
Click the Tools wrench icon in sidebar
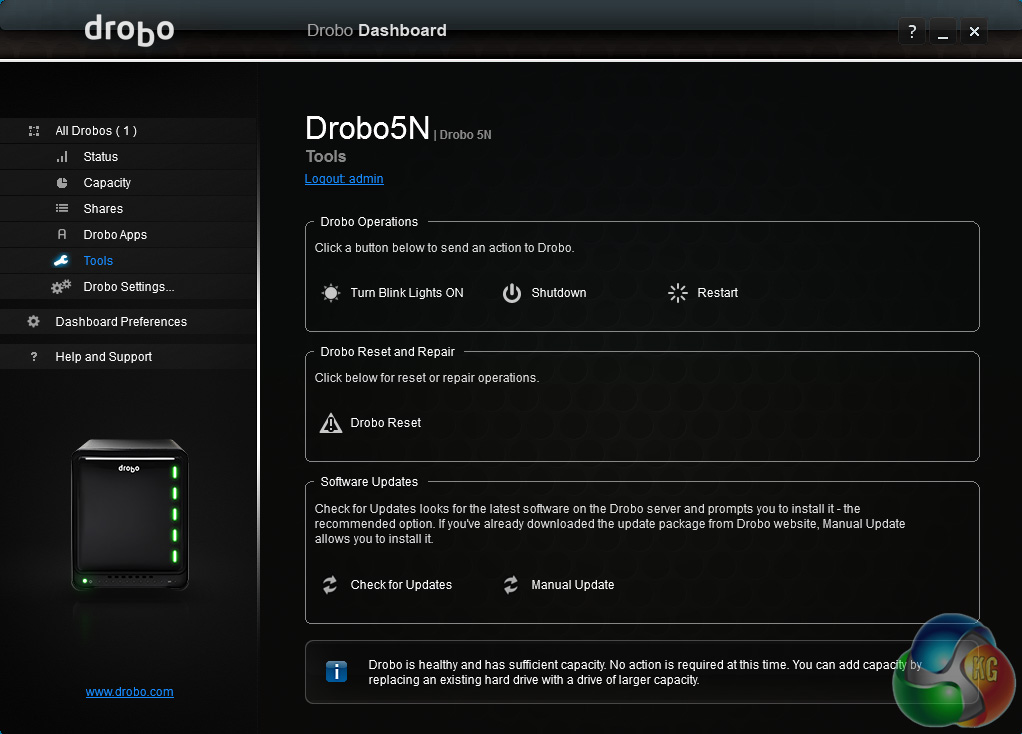point(62,261)
